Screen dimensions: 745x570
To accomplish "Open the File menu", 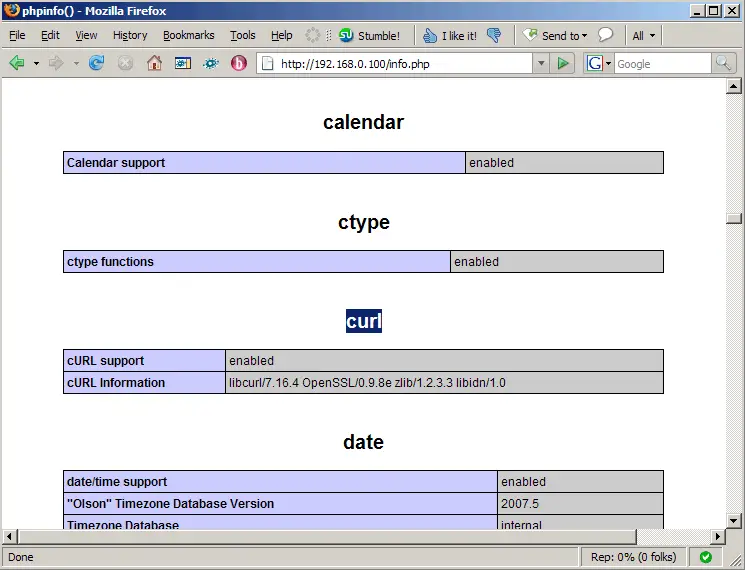I will 17,35.
